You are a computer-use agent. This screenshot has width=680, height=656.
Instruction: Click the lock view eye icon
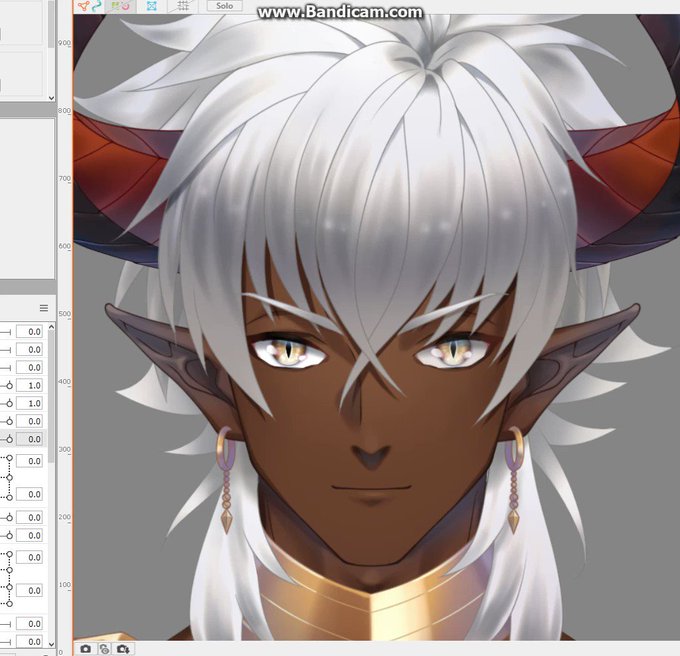click(x=105, y=649)
